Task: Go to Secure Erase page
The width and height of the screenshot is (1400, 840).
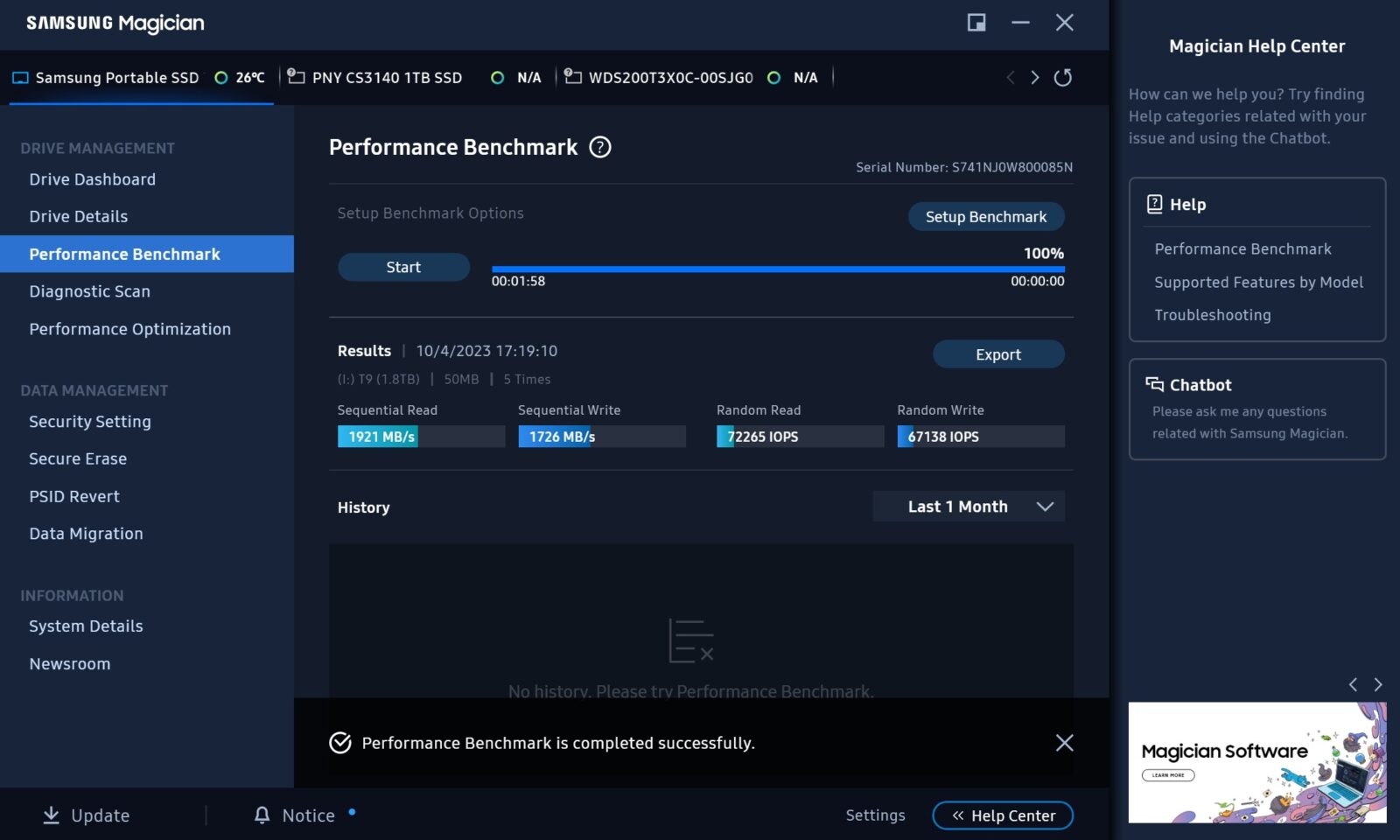Action: pos(78,458)
